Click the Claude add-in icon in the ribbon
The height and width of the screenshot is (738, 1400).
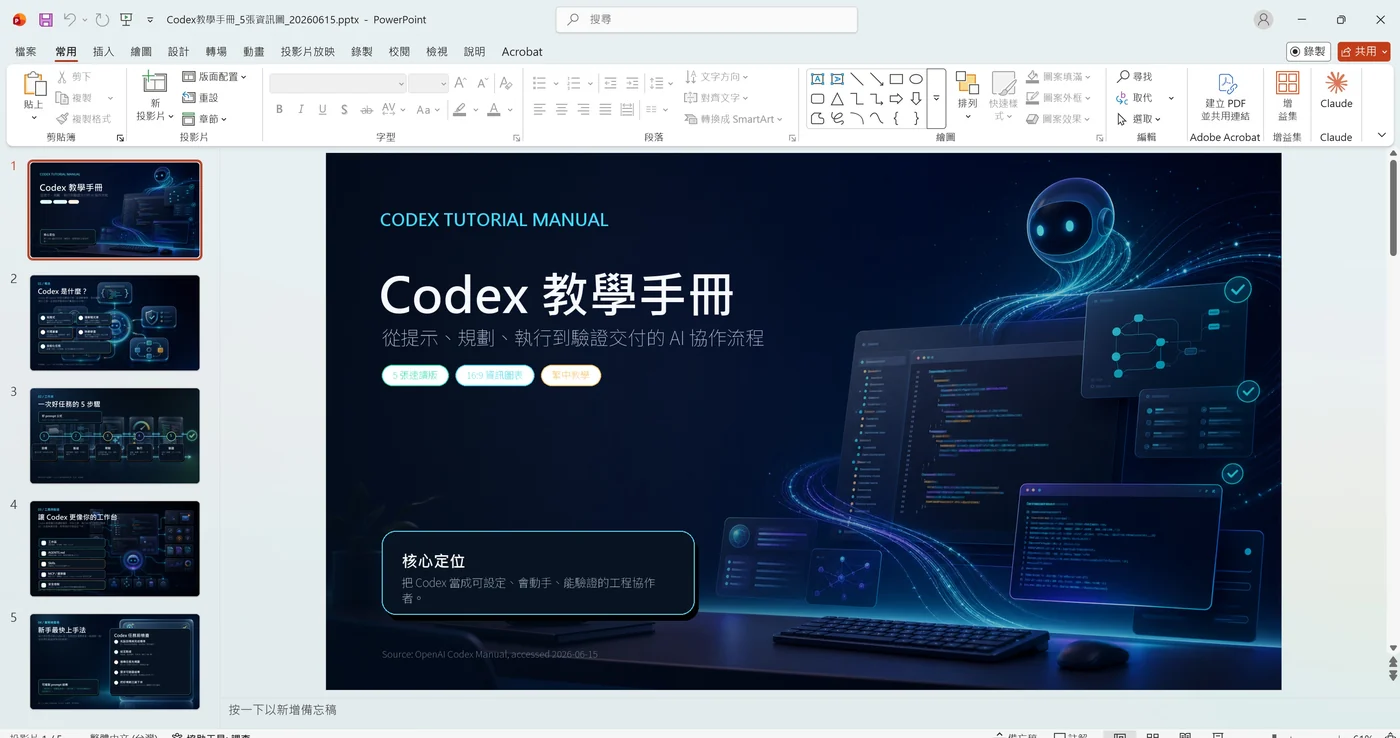[x=1336, y=83]
